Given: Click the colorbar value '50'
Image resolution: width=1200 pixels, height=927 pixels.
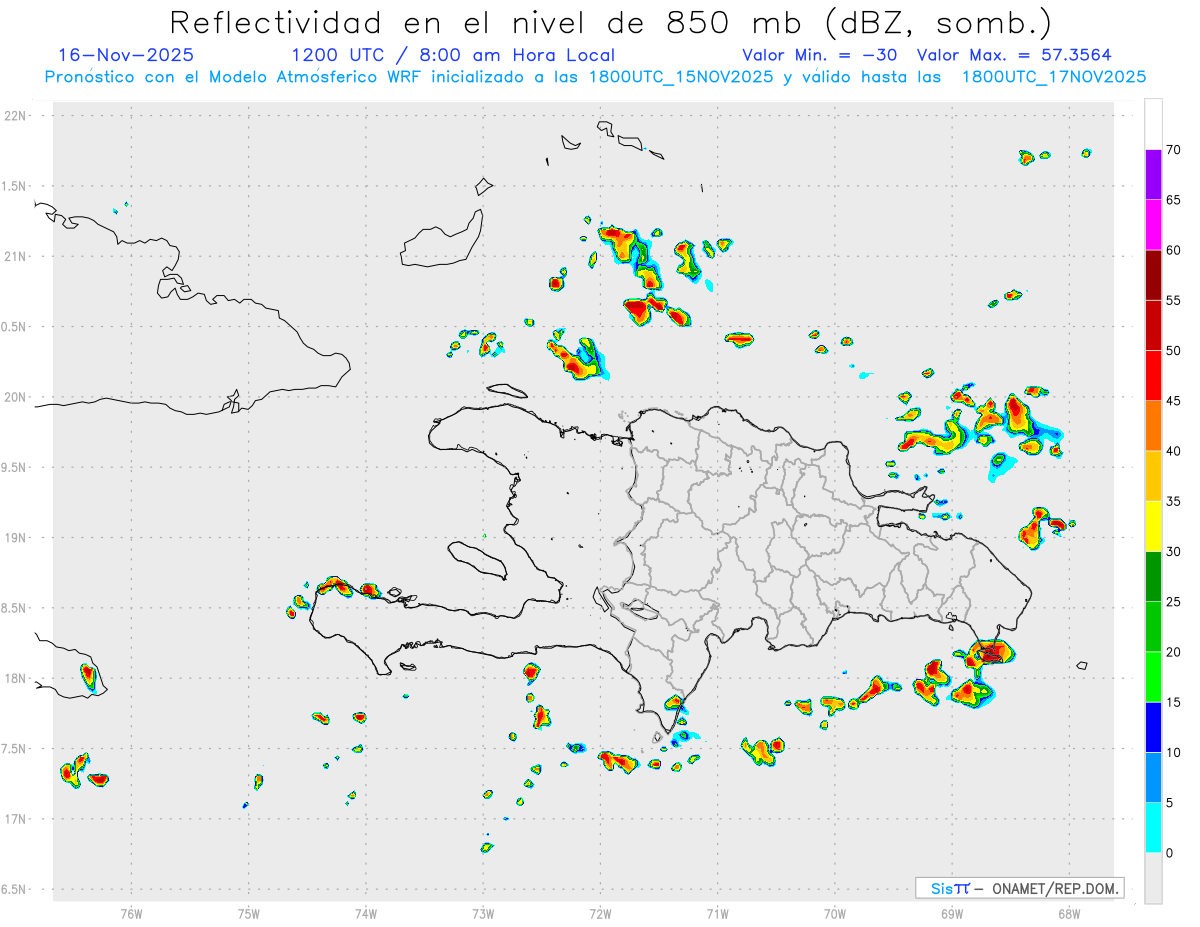Looking at the screenshot, I should click(x=1174, y=351).
